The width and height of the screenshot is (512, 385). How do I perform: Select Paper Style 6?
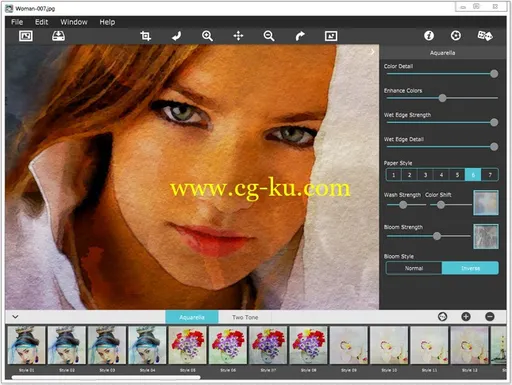point(473,175)
